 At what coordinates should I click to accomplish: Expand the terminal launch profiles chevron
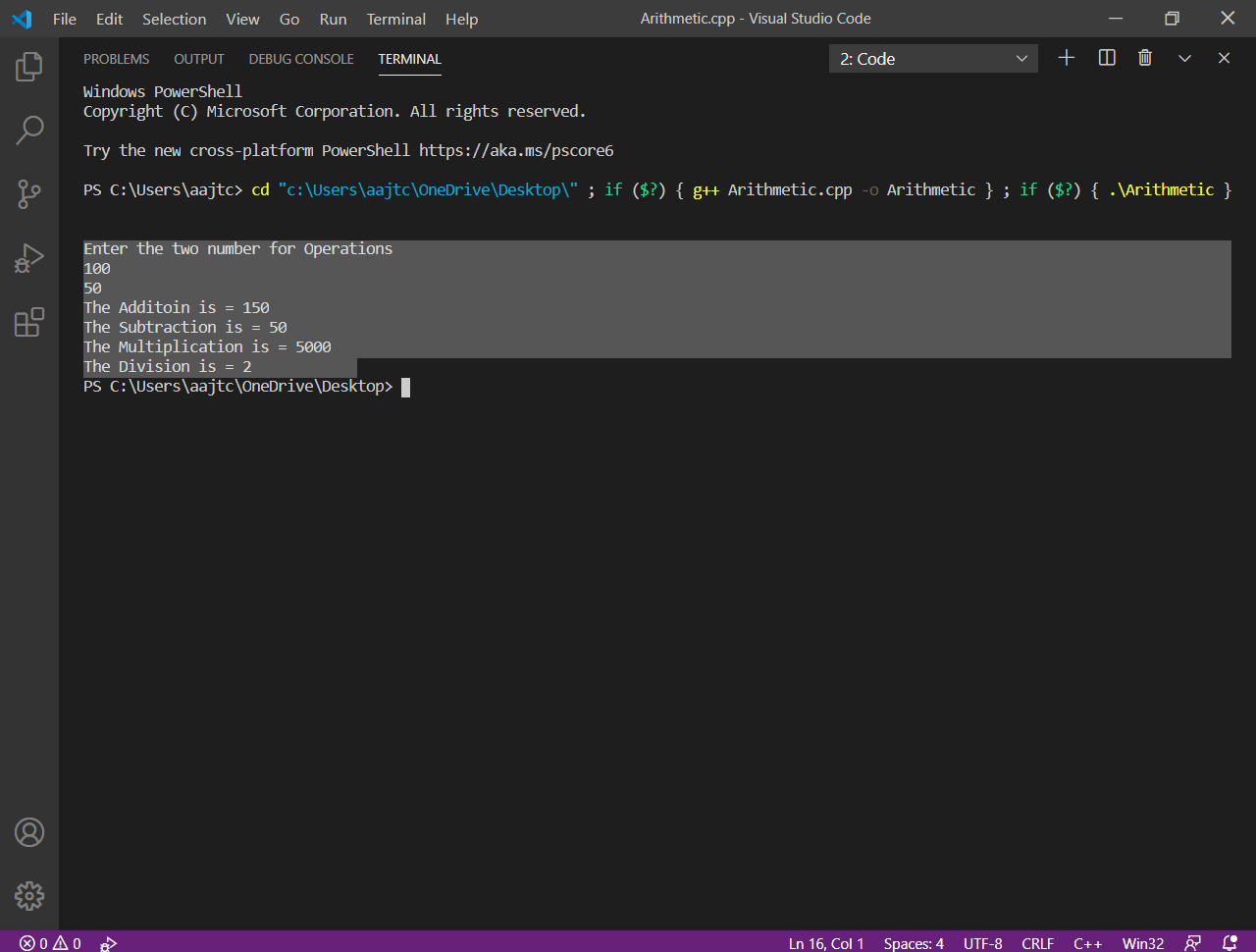1184,58
